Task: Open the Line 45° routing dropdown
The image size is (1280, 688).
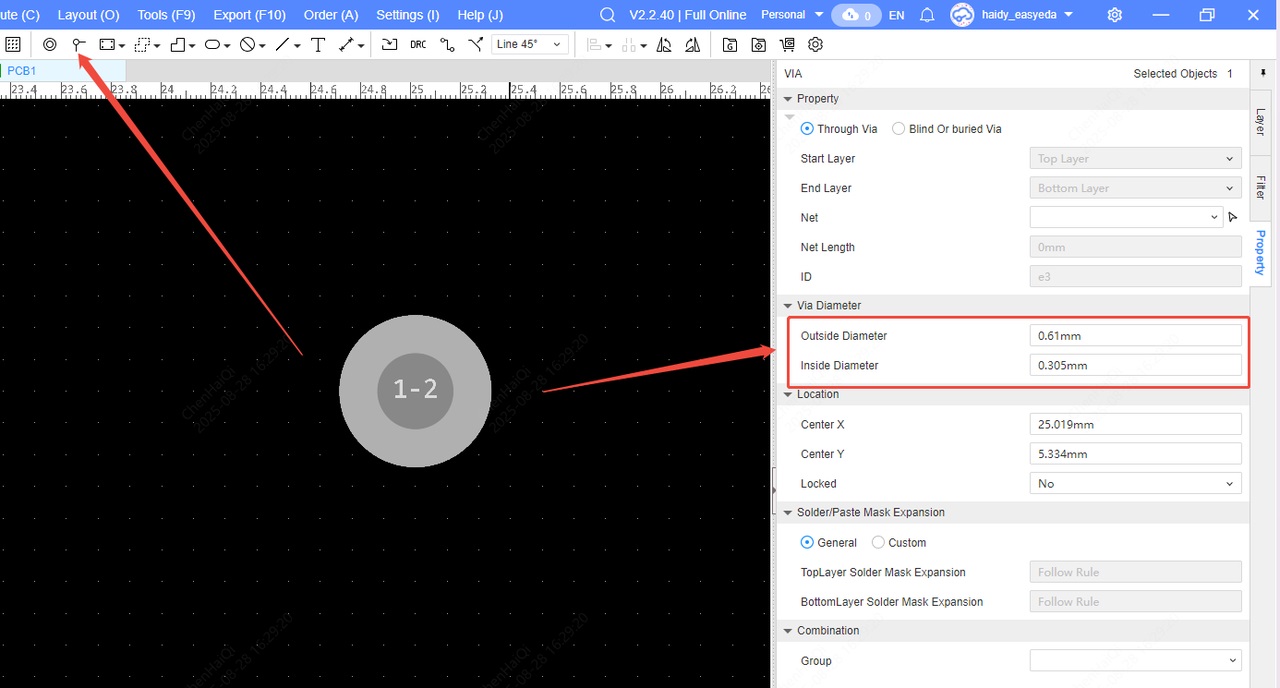Action: (530, 45)
